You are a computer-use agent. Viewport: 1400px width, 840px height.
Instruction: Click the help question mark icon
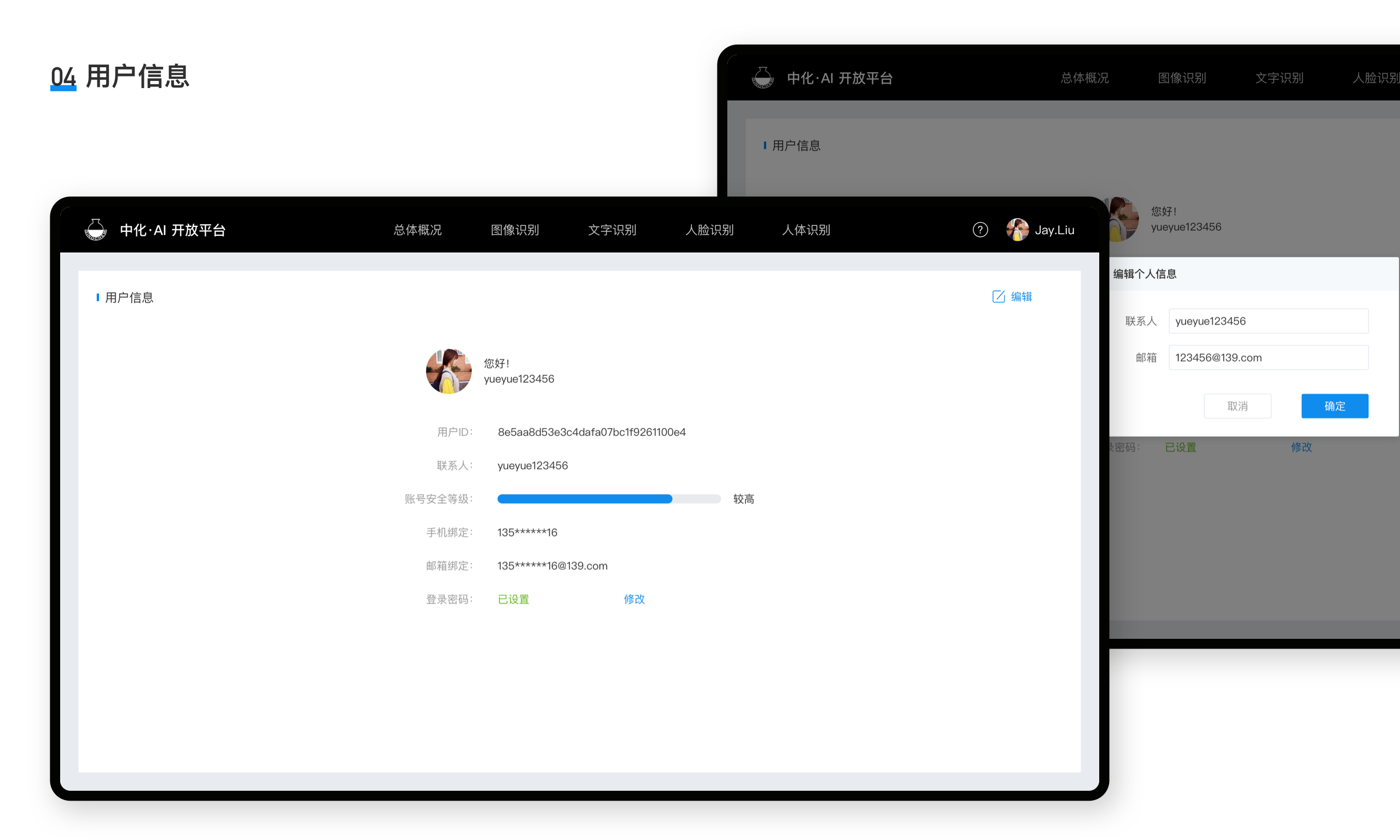[980, 230]
